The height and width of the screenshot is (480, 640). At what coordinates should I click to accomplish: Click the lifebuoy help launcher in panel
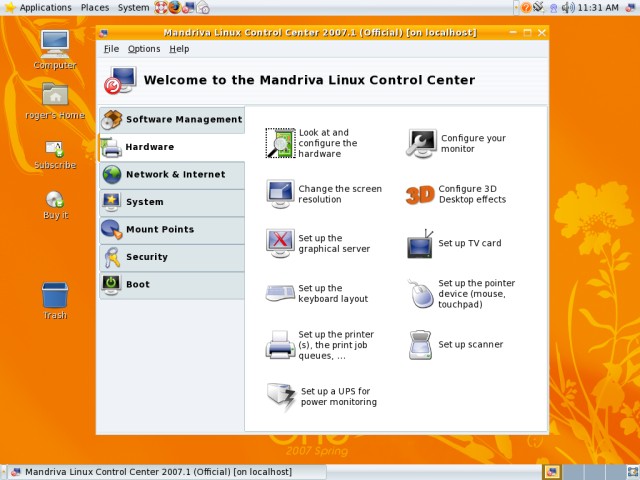click(x=161, y=7)
